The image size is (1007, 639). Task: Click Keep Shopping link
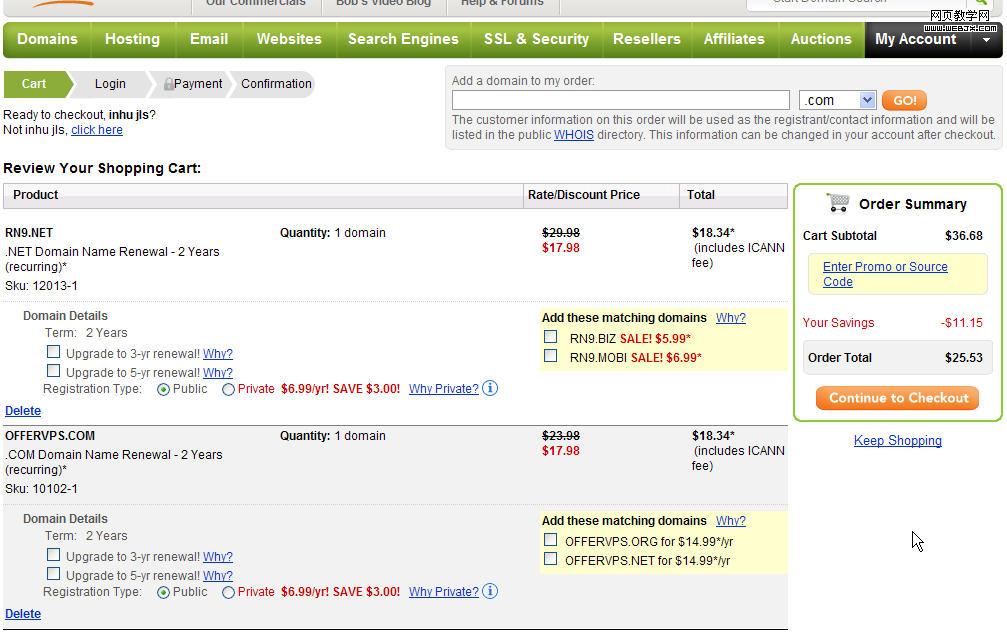click(897, 441)
